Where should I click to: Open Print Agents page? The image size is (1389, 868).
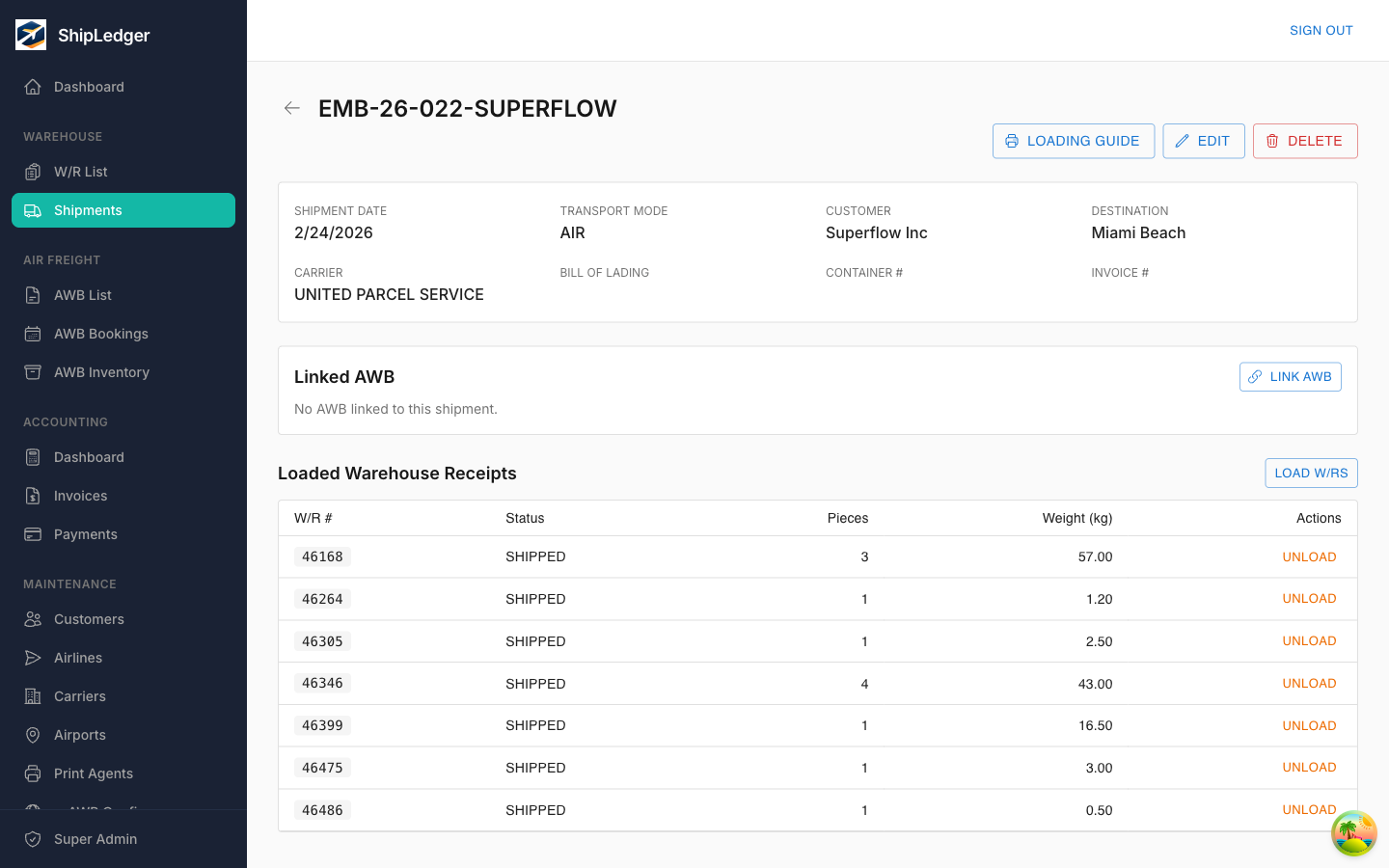[123, 773]
